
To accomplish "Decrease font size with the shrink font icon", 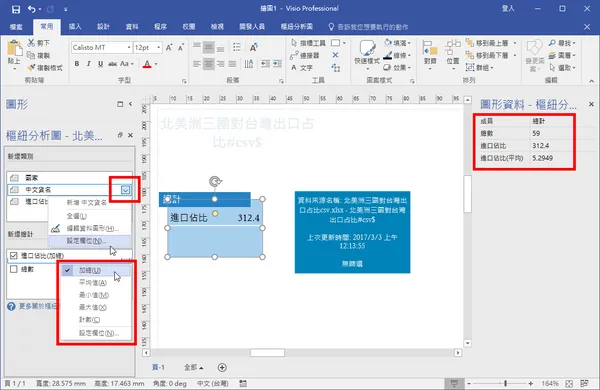I will [x=181, y=47].
